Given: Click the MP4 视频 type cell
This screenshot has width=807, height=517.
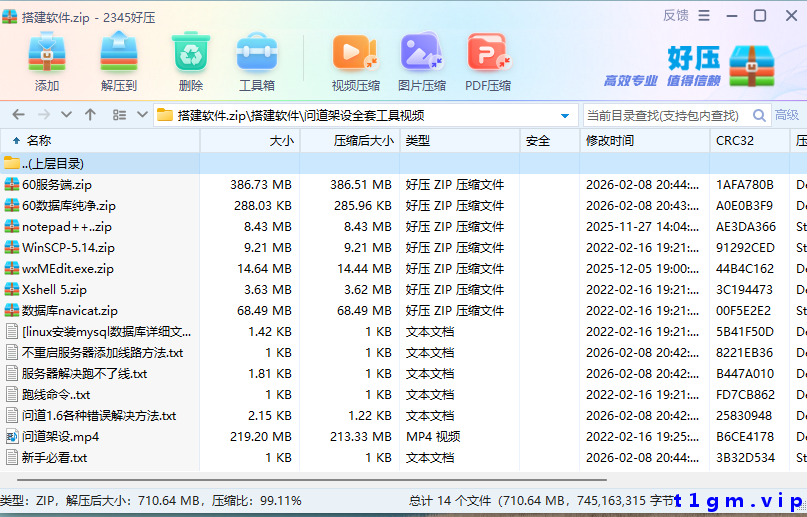Looking at the screenshot, I should click(433, 437).
